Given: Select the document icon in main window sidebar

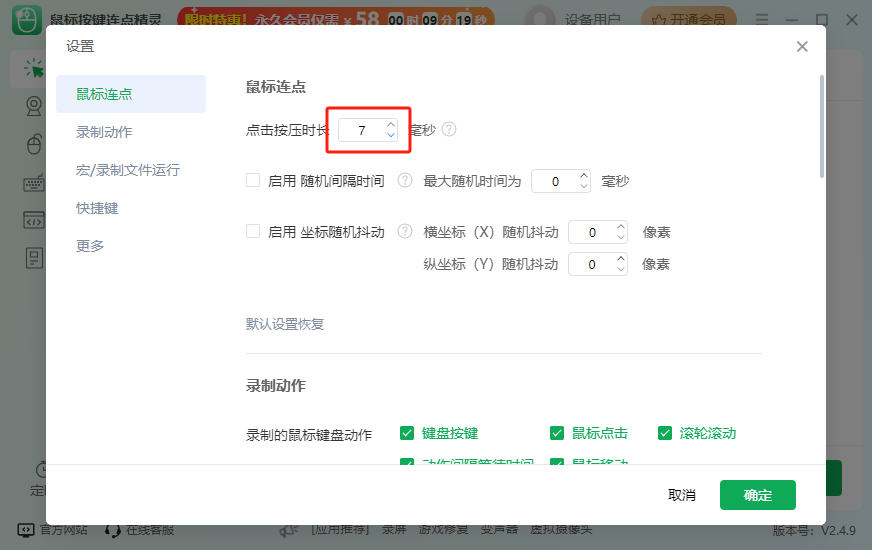Looking at the screenshot, I should pyautogui.click(x=34, y=258).
